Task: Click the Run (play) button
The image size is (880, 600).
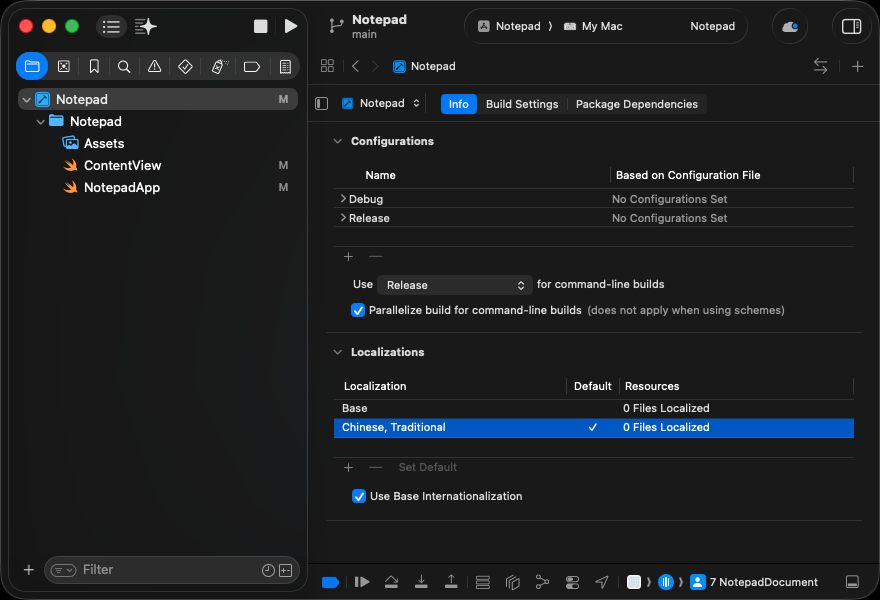Action: click(290, 26)
